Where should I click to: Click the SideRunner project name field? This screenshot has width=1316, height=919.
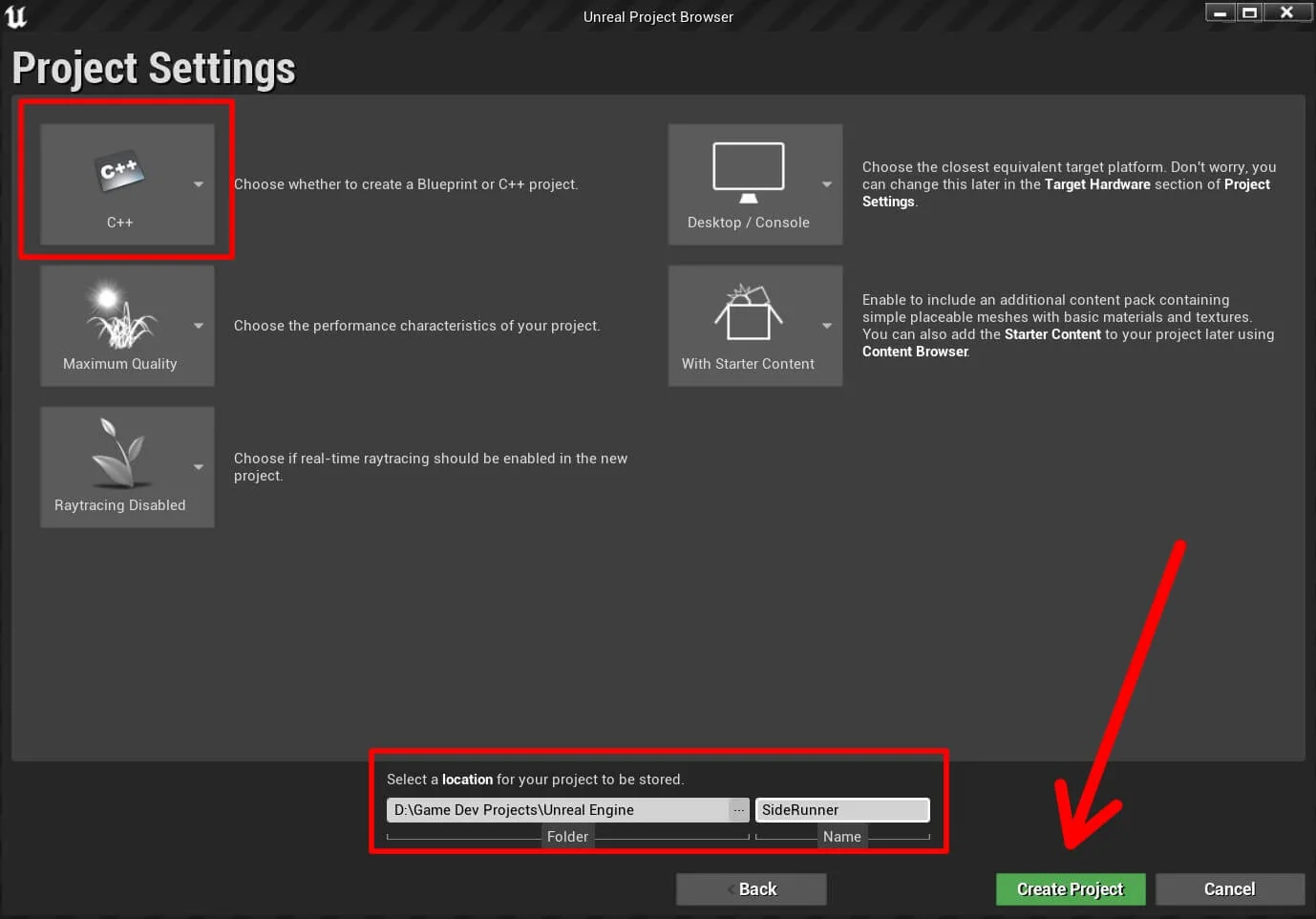coord(842,810)
